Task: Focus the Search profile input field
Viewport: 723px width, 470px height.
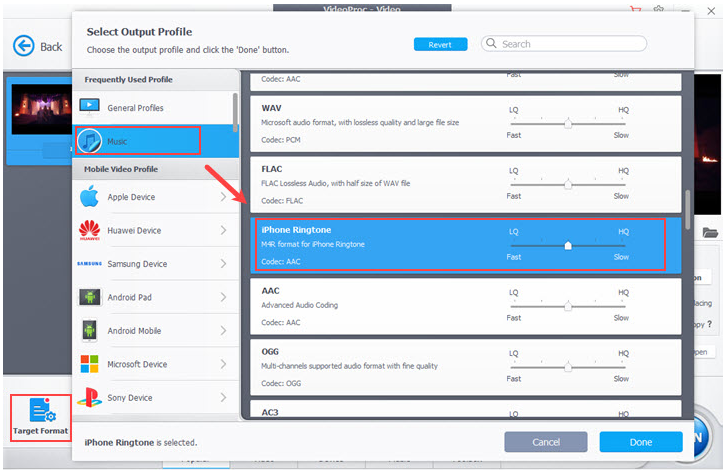Action: click(564, 44)
